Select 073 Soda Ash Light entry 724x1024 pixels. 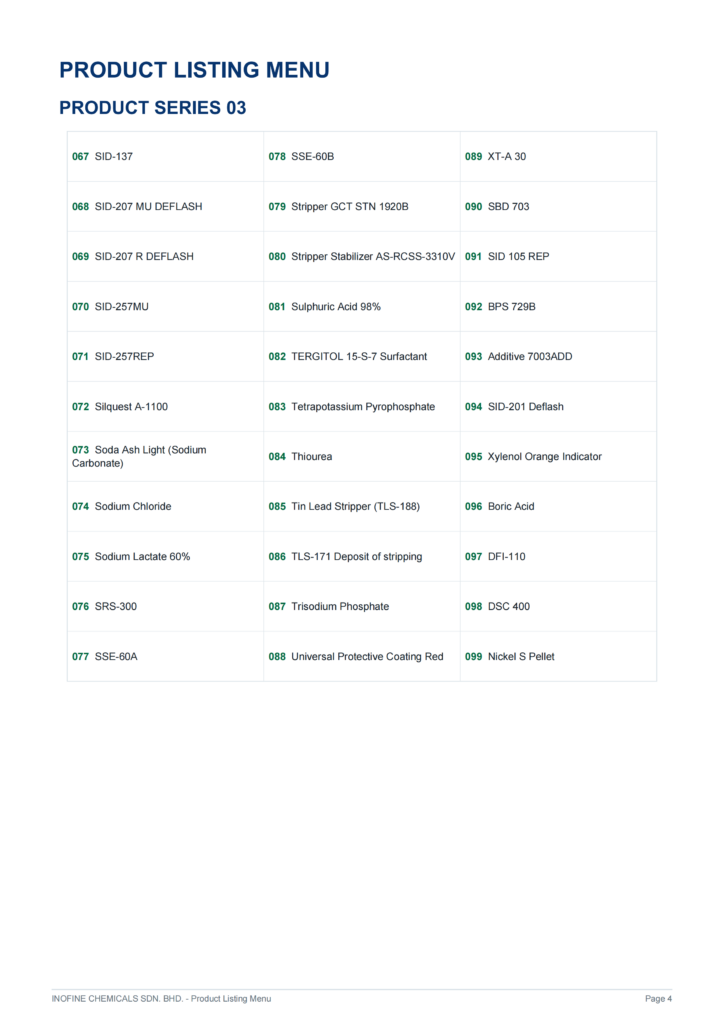tap(139, 456)
